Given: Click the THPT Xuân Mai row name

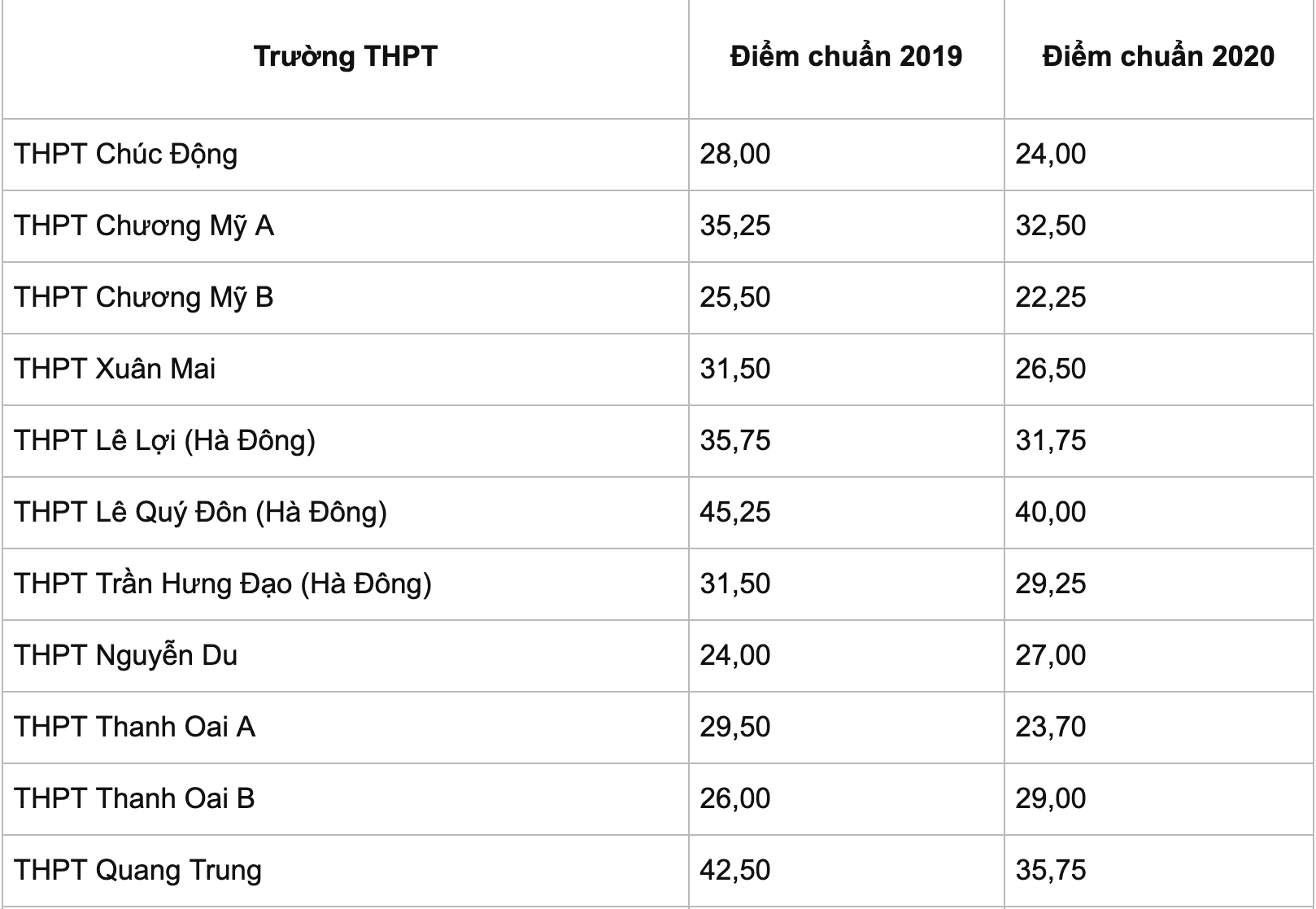Looking at the screenshot, I should point(115,369).
